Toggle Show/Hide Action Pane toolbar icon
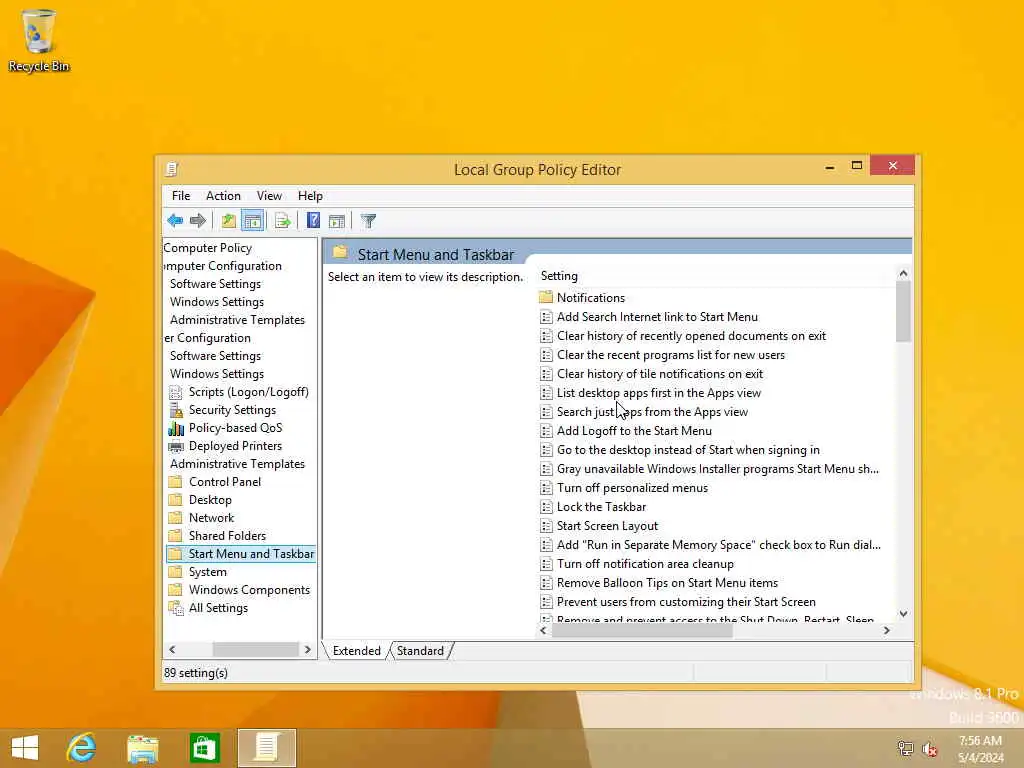 point(337,221)
